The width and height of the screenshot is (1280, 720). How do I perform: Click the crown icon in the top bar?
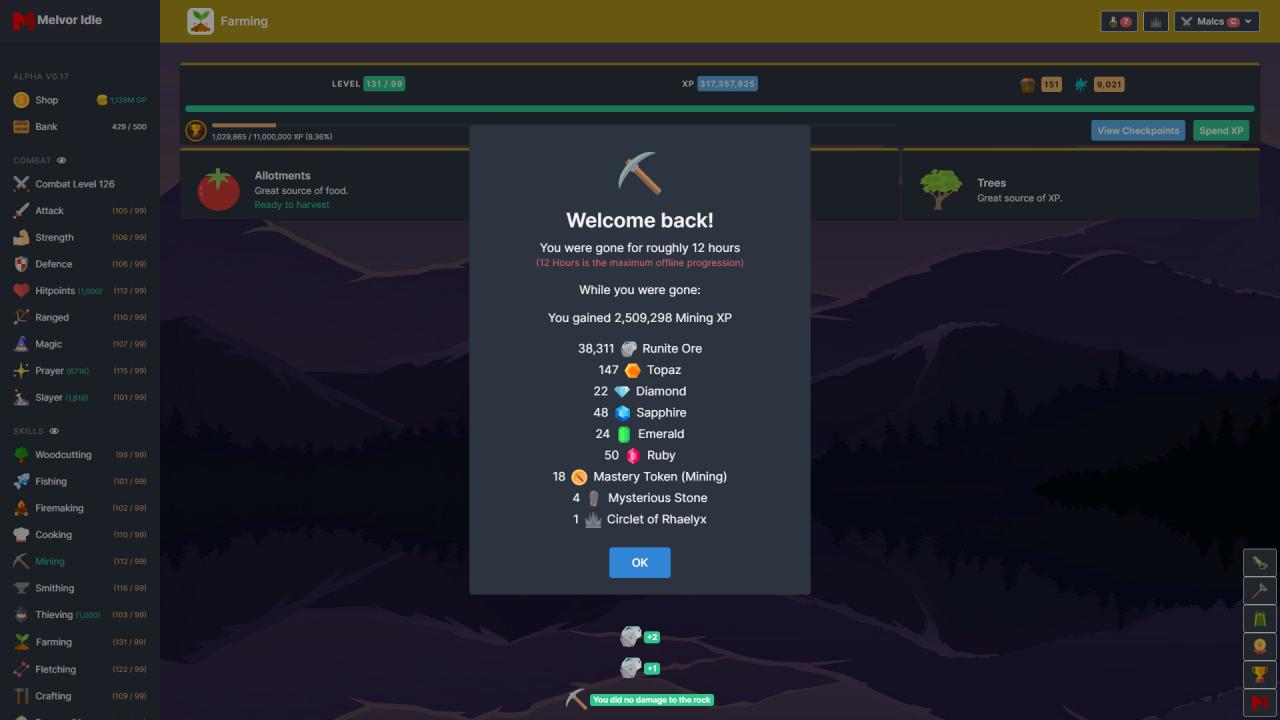tap(1156, 21)
